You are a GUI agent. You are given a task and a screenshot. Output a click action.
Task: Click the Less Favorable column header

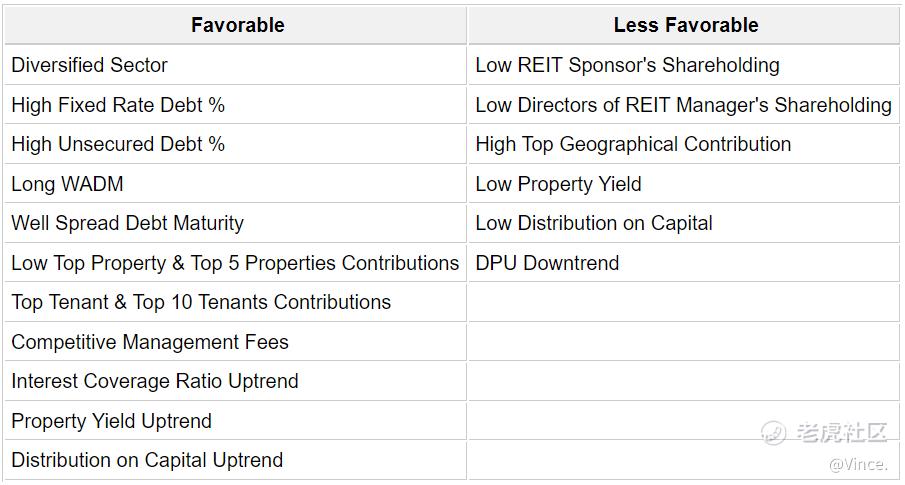684,25
